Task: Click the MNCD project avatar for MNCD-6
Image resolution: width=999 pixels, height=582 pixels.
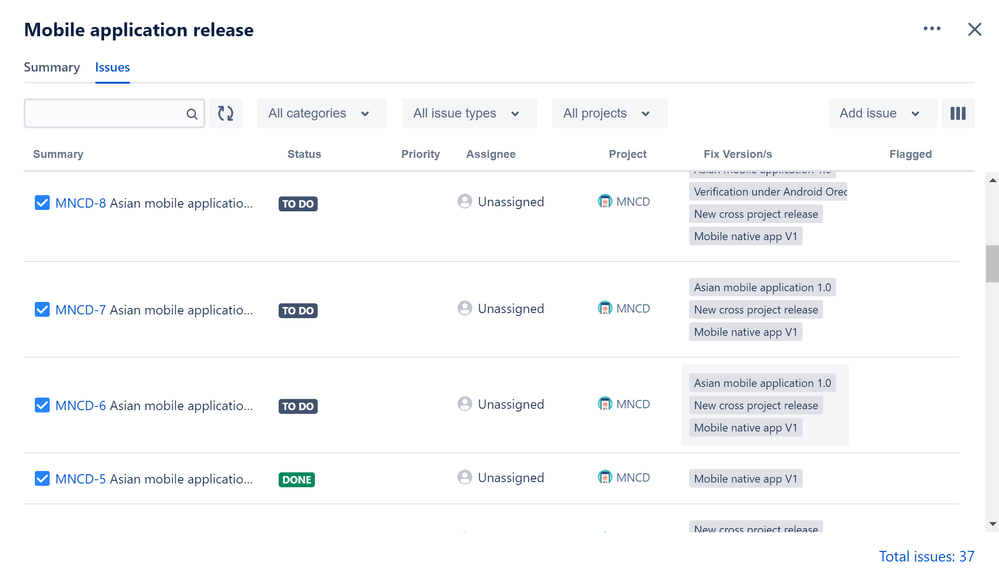Action: 605,404
